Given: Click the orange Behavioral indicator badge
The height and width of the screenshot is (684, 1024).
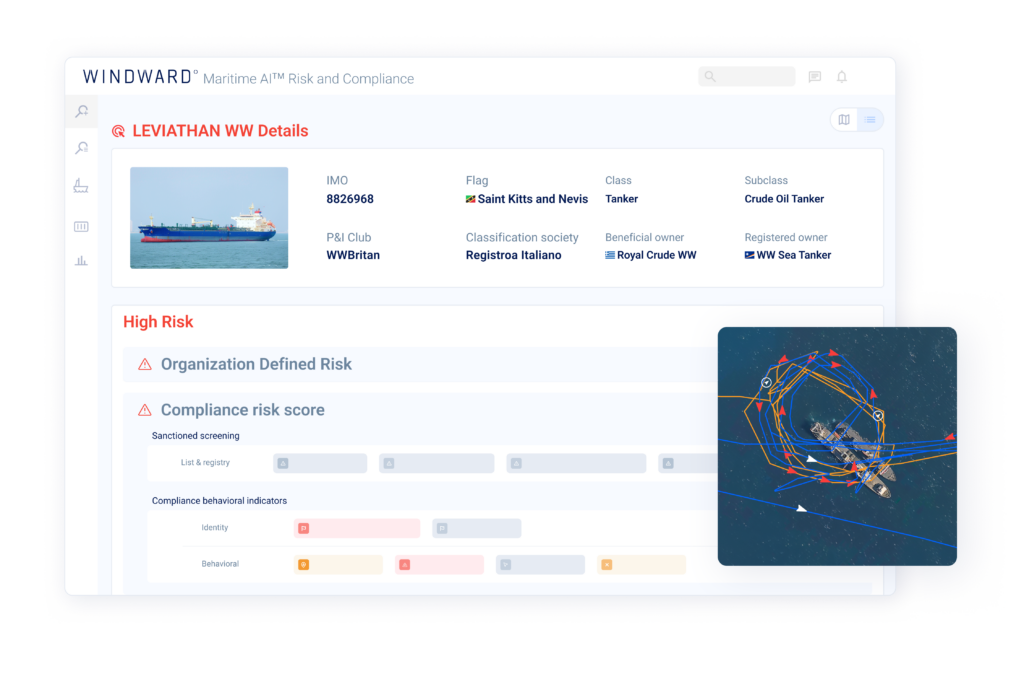Looking at the screenshot, I should click(x=305, y=565).
